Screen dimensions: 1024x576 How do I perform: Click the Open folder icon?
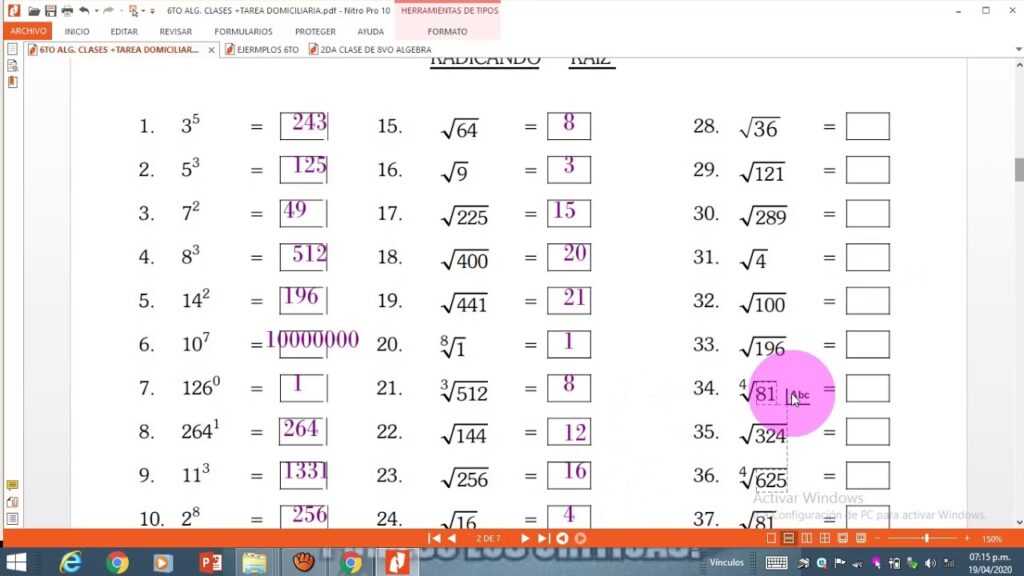coord(35,10)
